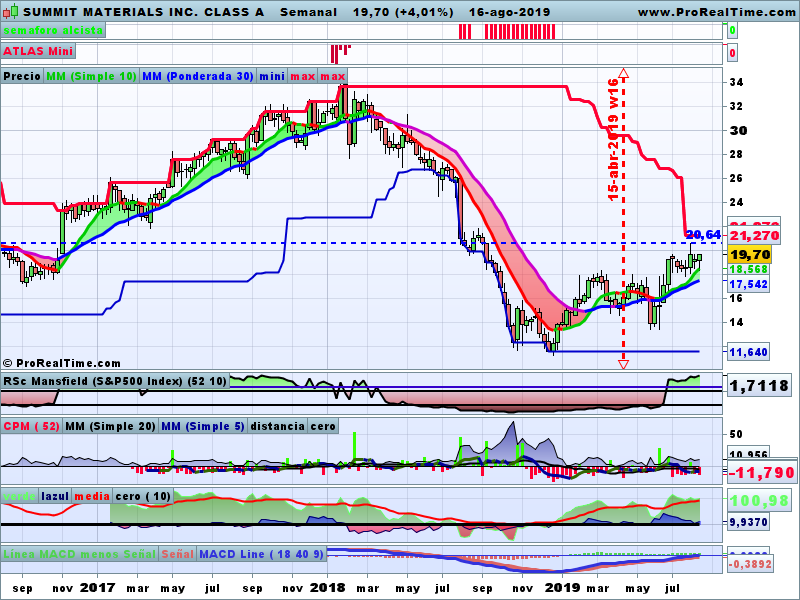800x600 pixels.
Task: Click the red 0 value of ATLAS Mini
Action: 732,53
